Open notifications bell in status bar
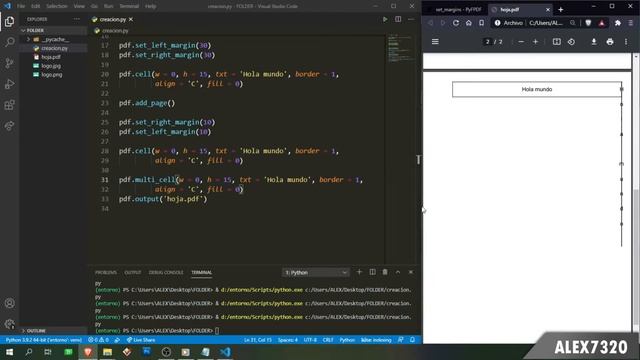The image size is (640, 360). click(x=412, y=340)
